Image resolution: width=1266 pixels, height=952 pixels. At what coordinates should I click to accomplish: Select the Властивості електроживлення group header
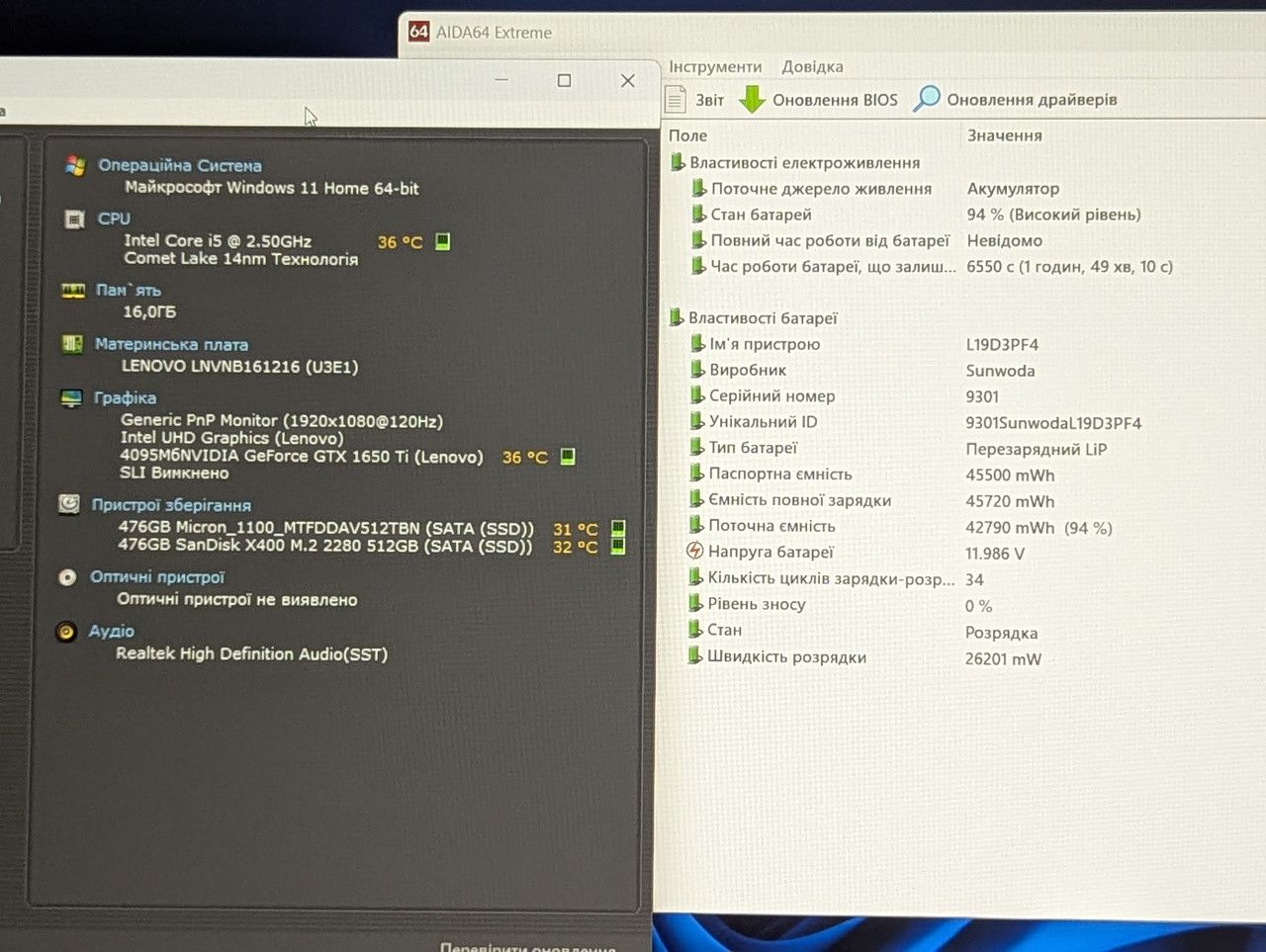coord(804,162)
